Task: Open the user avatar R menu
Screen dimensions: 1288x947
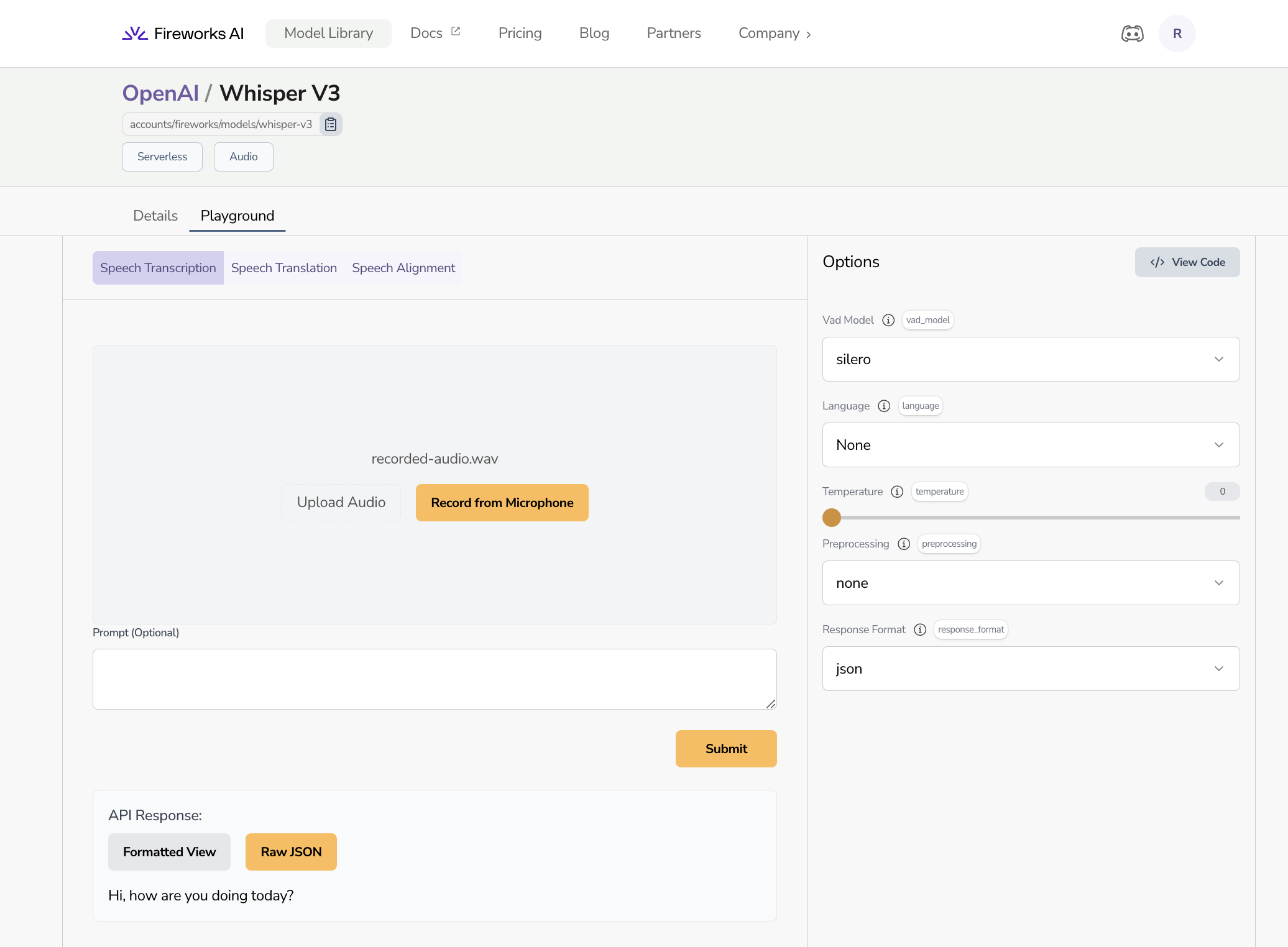Action: click(1177, 34)
